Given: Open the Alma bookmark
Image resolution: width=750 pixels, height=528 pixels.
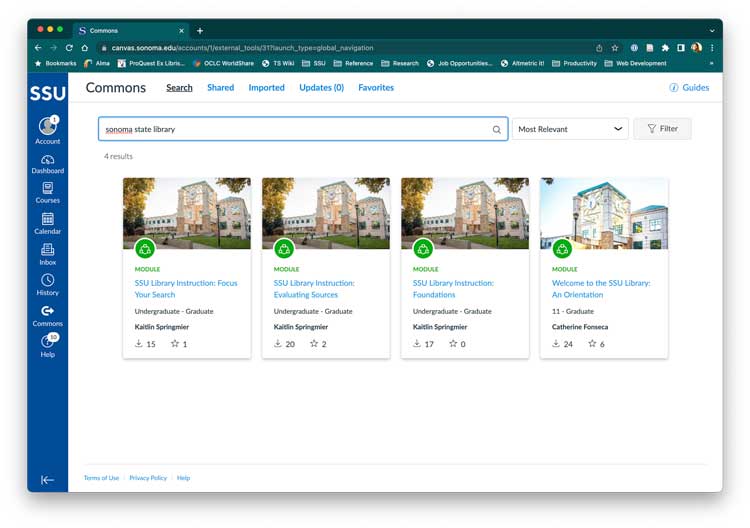Looking at the screenshot, I should coord(97,63).
